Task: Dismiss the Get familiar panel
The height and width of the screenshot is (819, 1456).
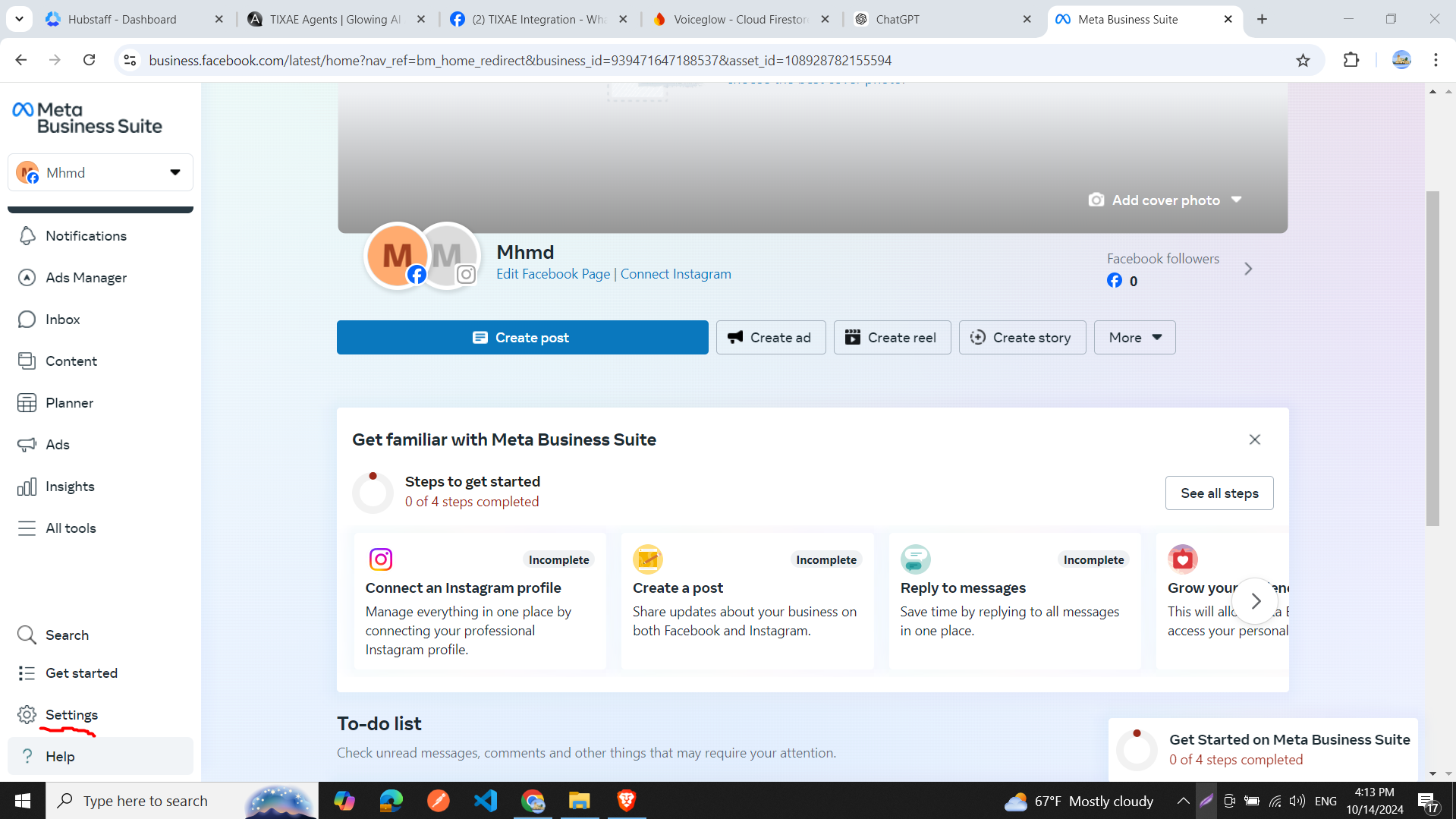Action: (1255, 439)
